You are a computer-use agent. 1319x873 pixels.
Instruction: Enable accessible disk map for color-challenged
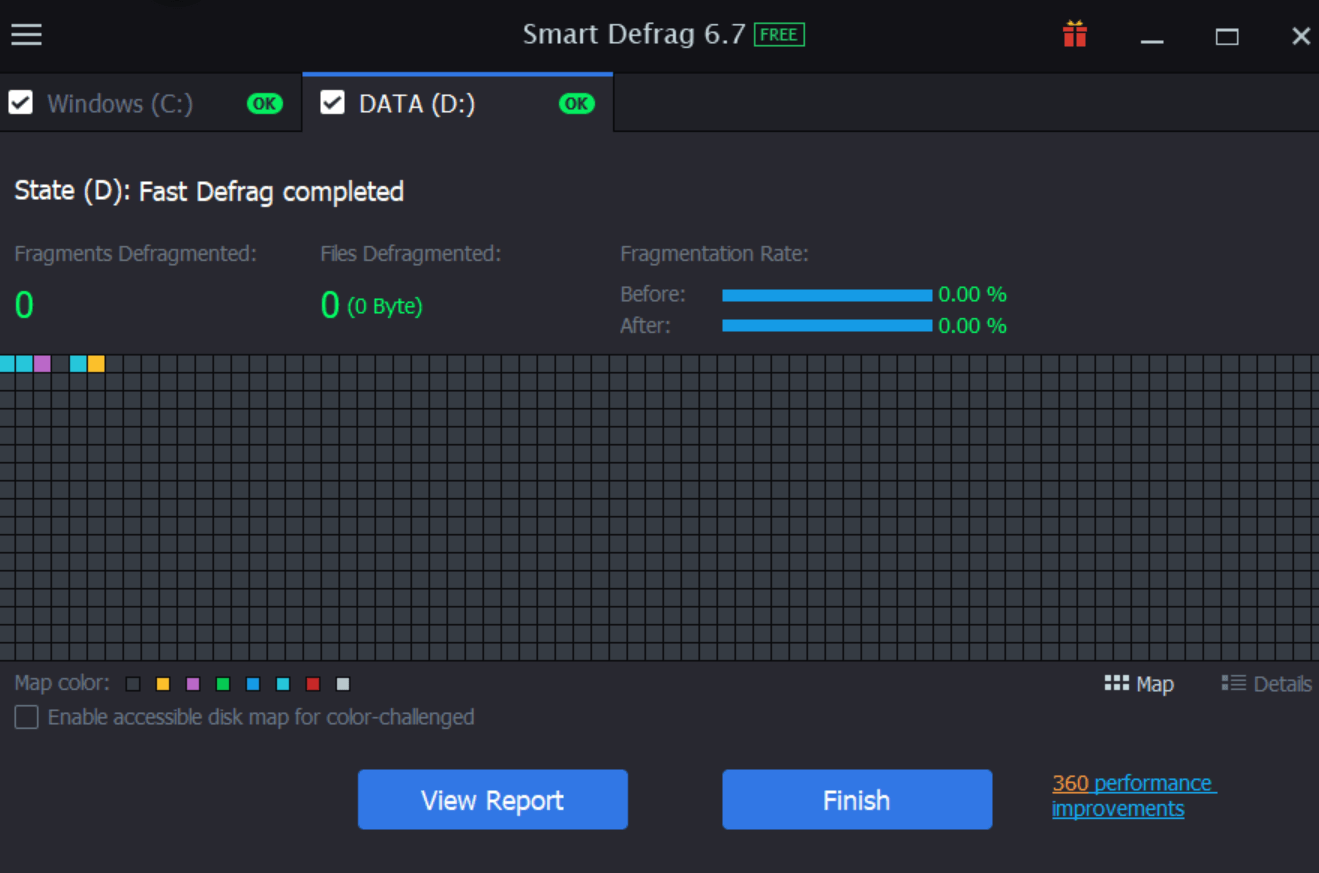tap(26, 717)
